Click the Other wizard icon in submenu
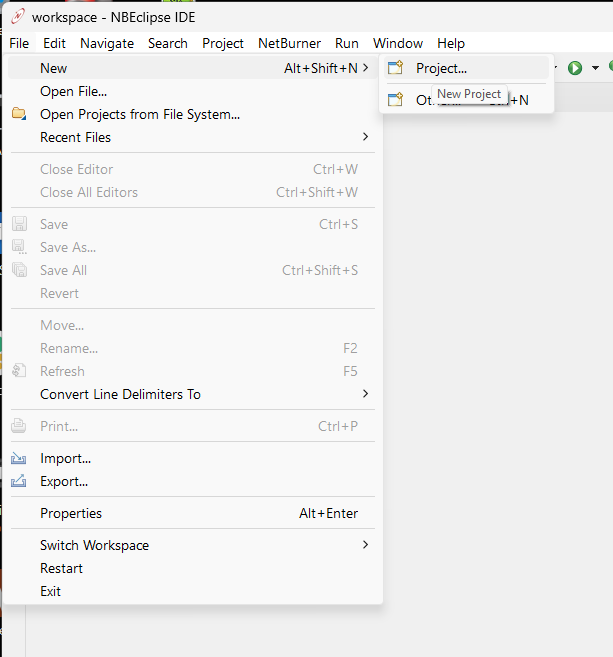Screen dimensions: 613x657 [x=395, y=99]
